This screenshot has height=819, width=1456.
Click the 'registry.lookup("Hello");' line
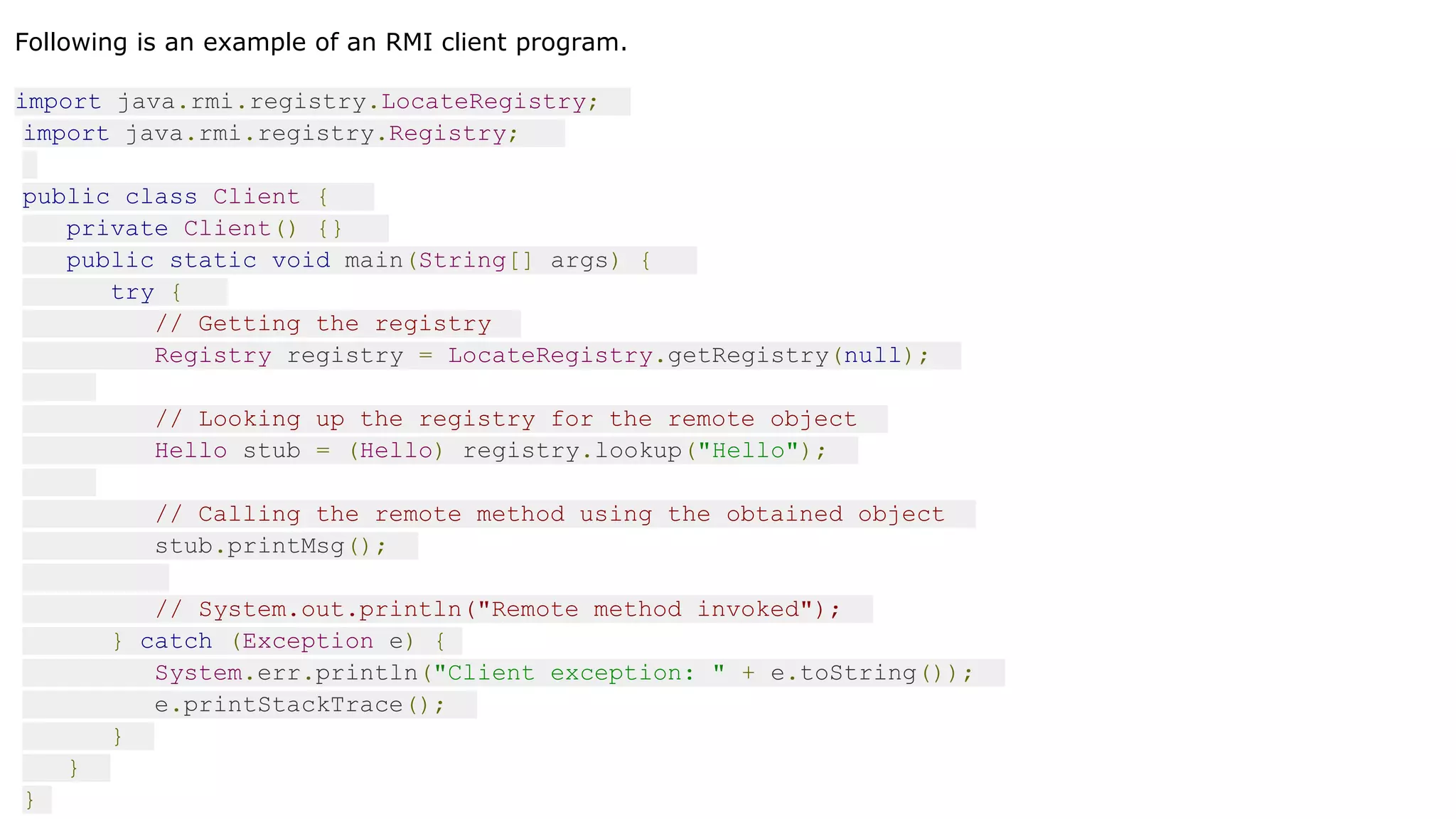(x=491, y=451)
